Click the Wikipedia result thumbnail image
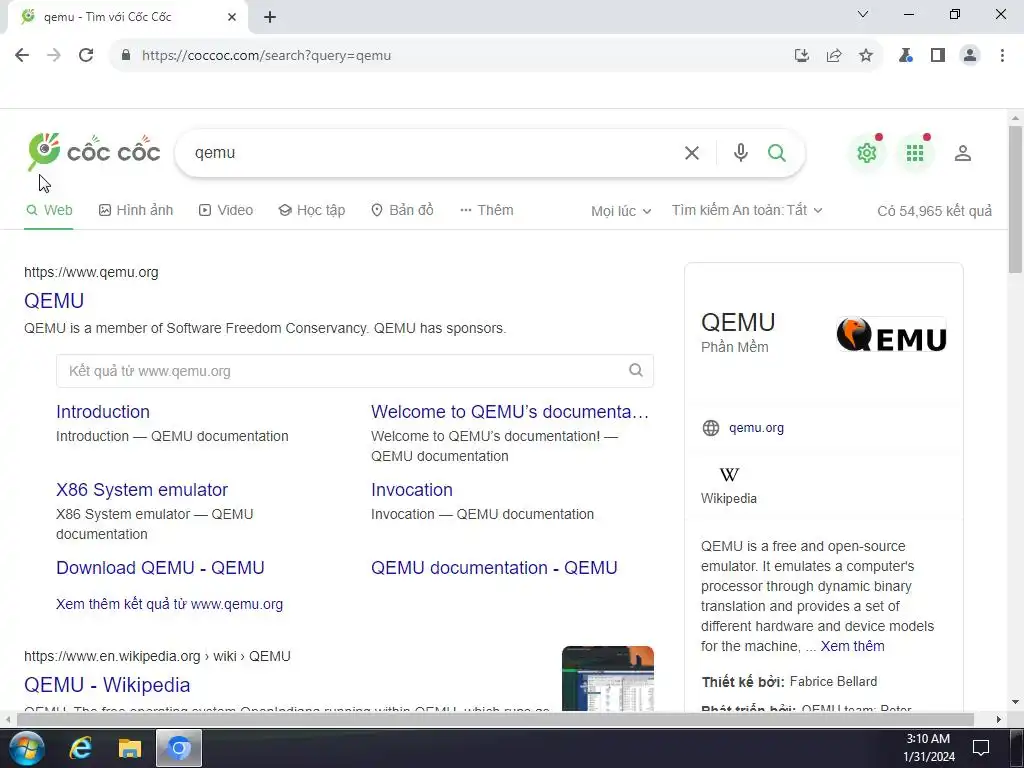 click(607, 678)
